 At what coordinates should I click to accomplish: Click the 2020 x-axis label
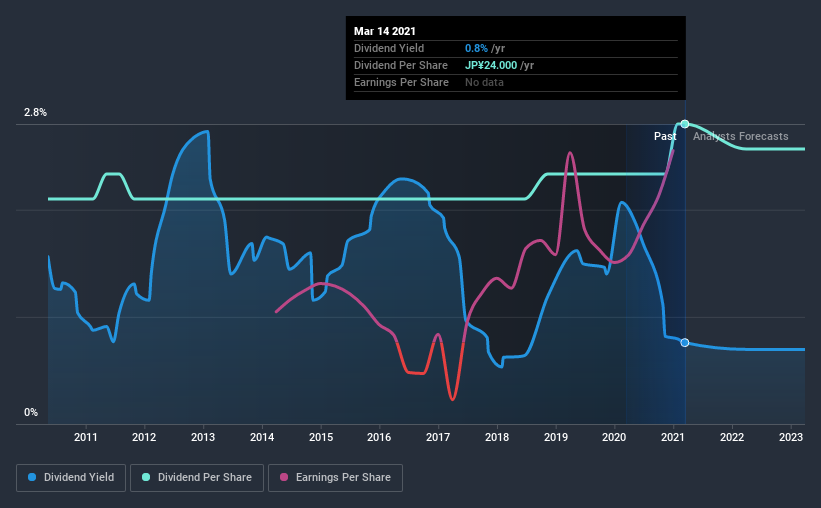[x=614, y=437]
